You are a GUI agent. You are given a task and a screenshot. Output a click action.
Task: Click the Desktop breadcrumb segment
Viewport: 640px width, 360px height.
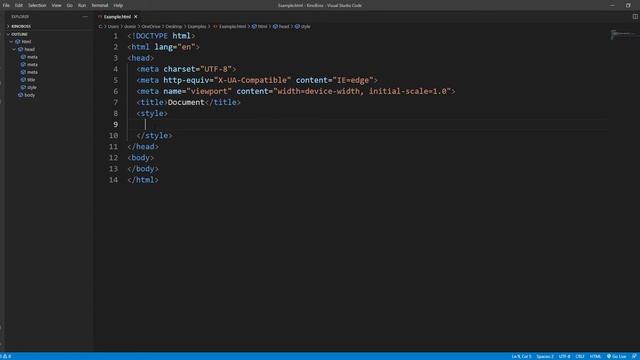[x=174, y=27]
